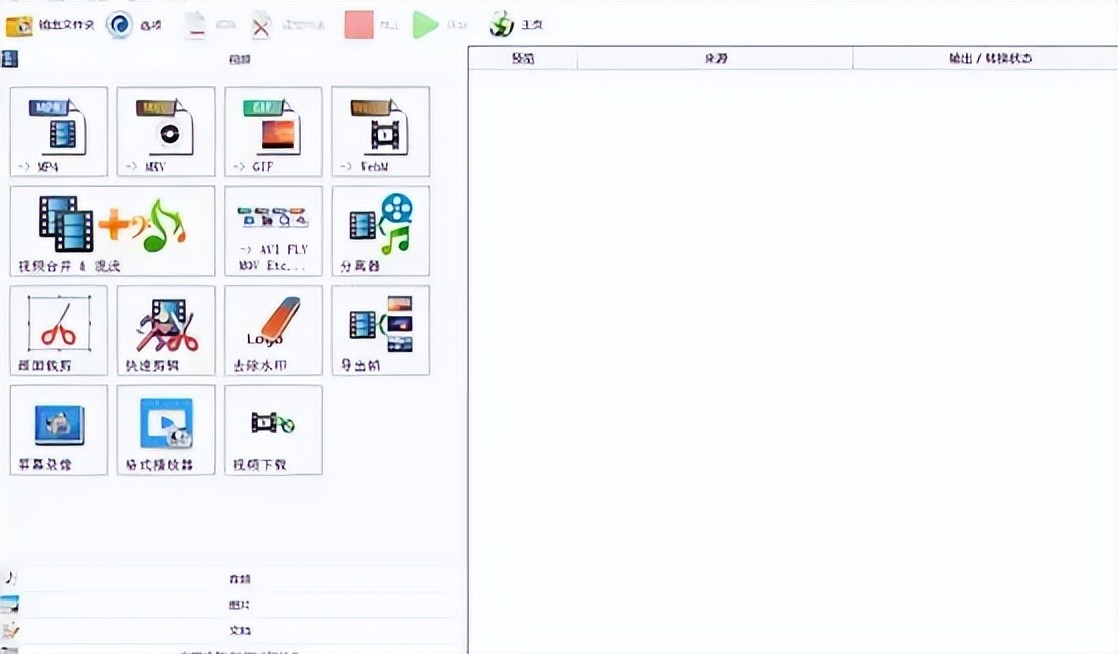Select the export frames tool
This screenshot has width=1118, height=654.
[381, 330]
